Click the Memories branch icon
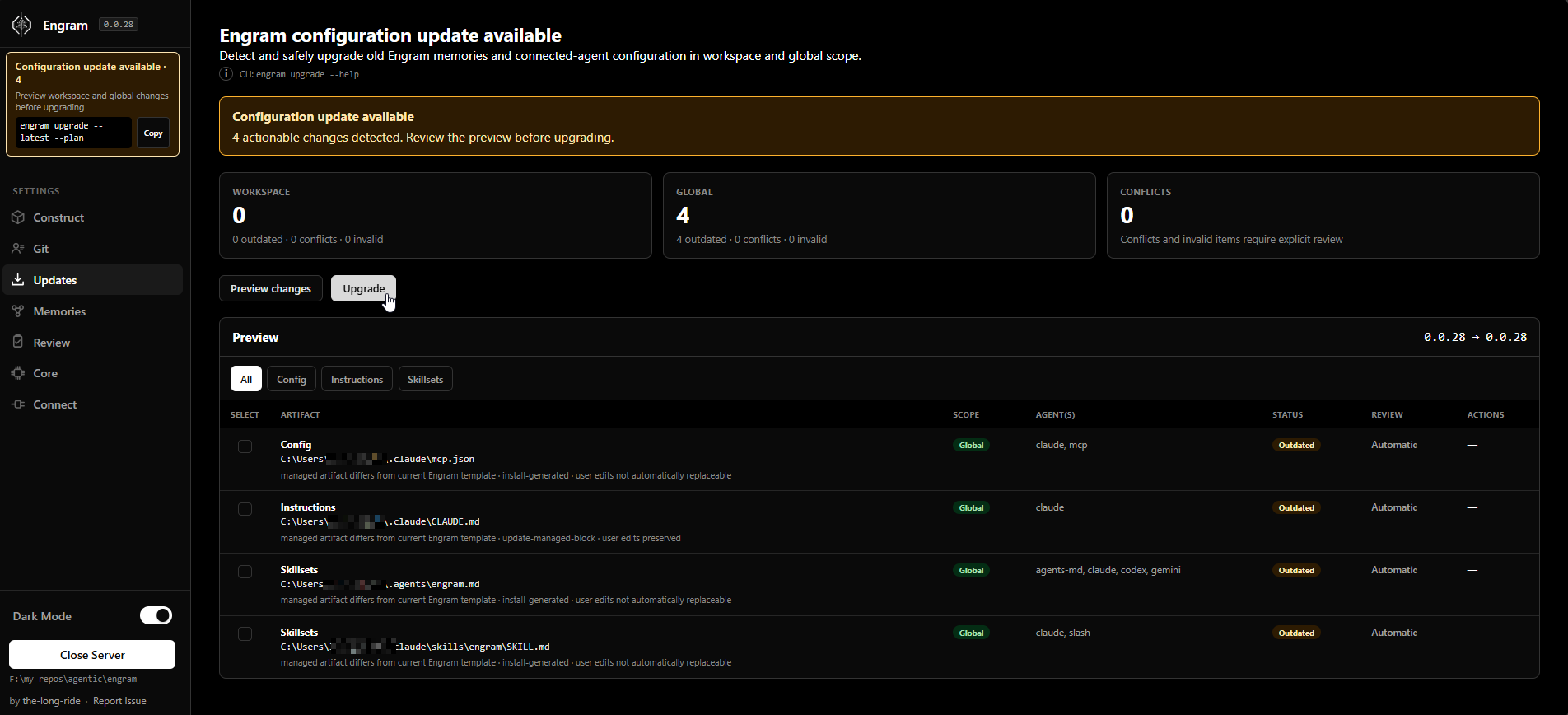The width and height of the screenshot is (1568, 715). click(x=18, y=311)
